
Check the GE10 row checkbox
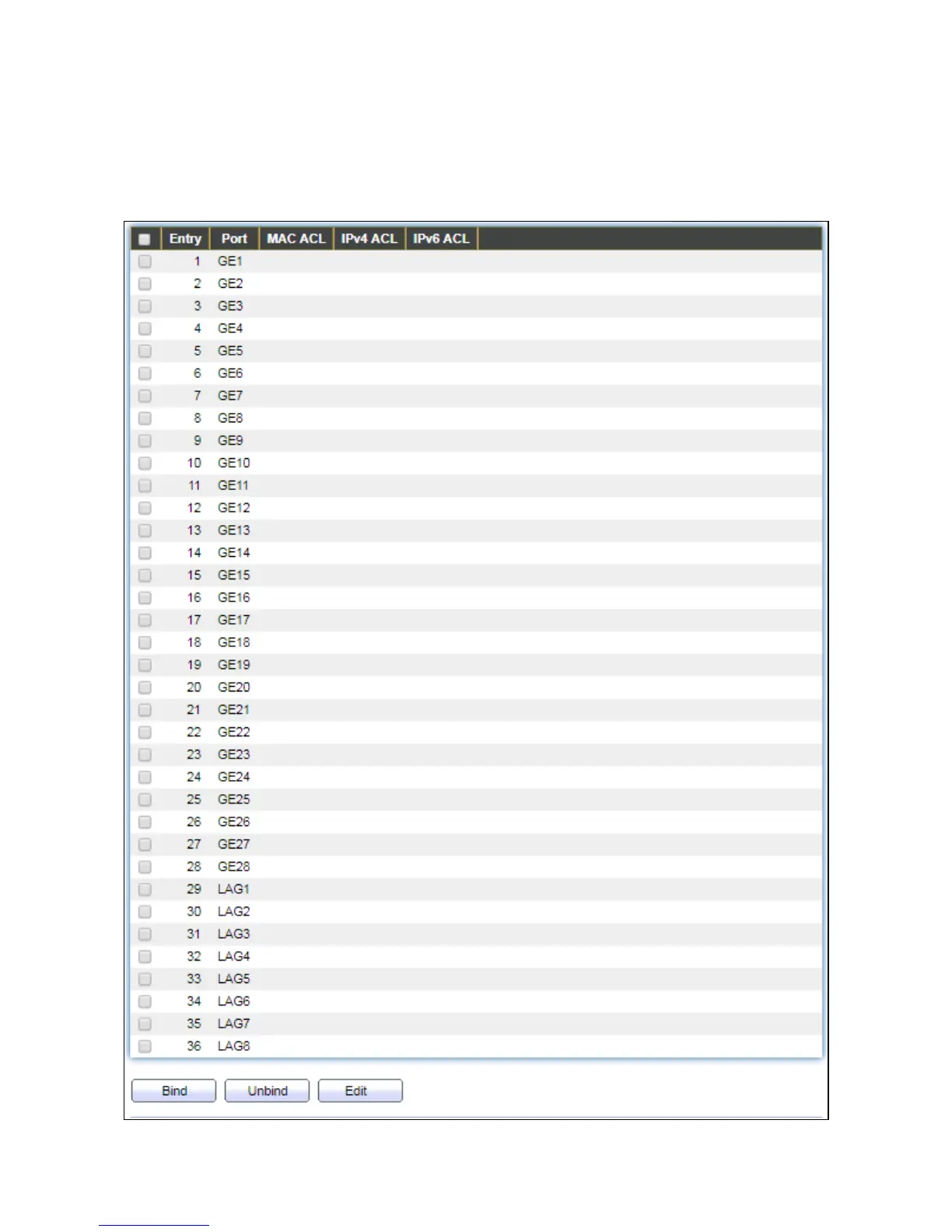pyautogui.click(x=145, y=463)
